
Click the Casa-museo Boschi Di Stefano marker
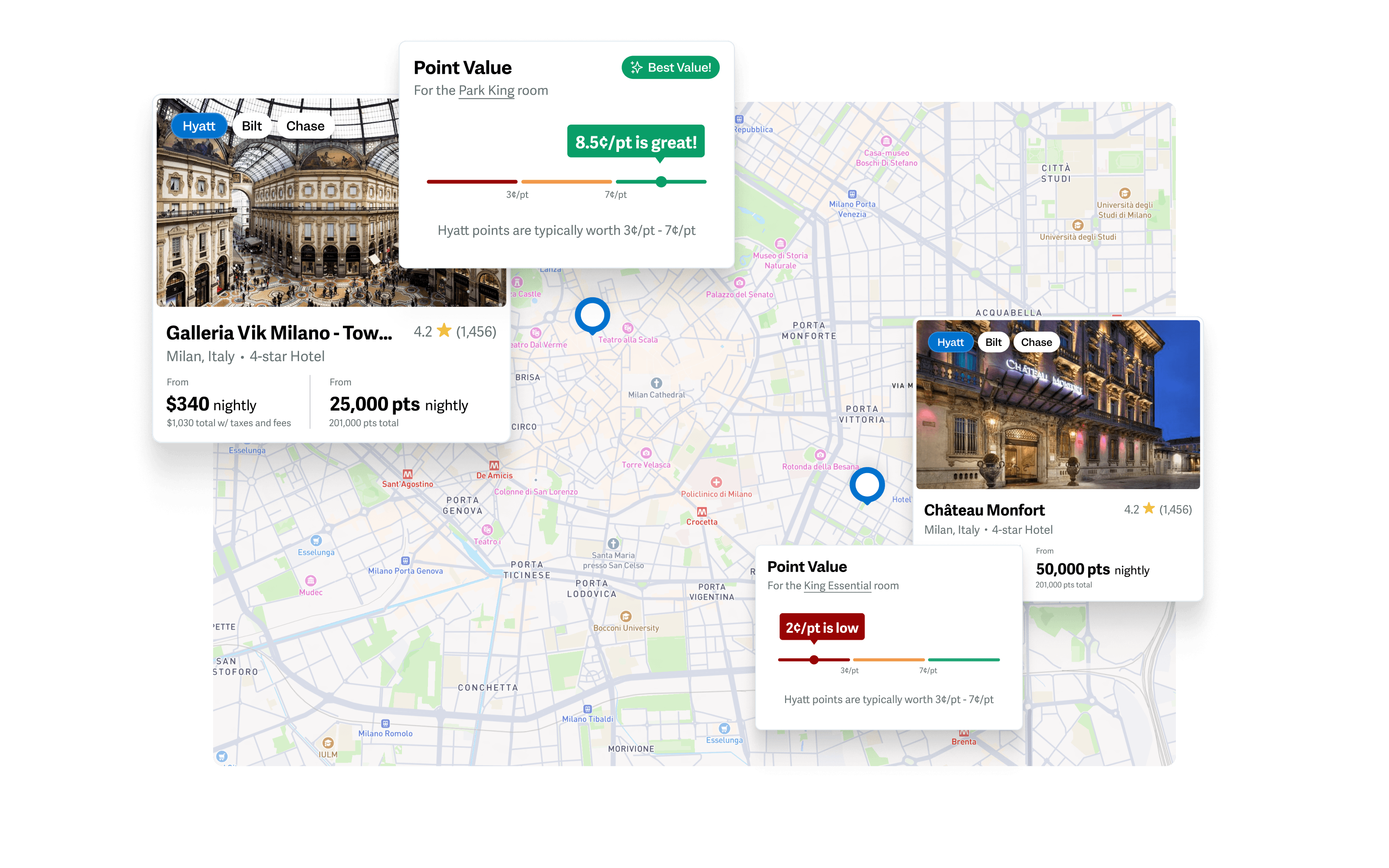coord(886,141)
